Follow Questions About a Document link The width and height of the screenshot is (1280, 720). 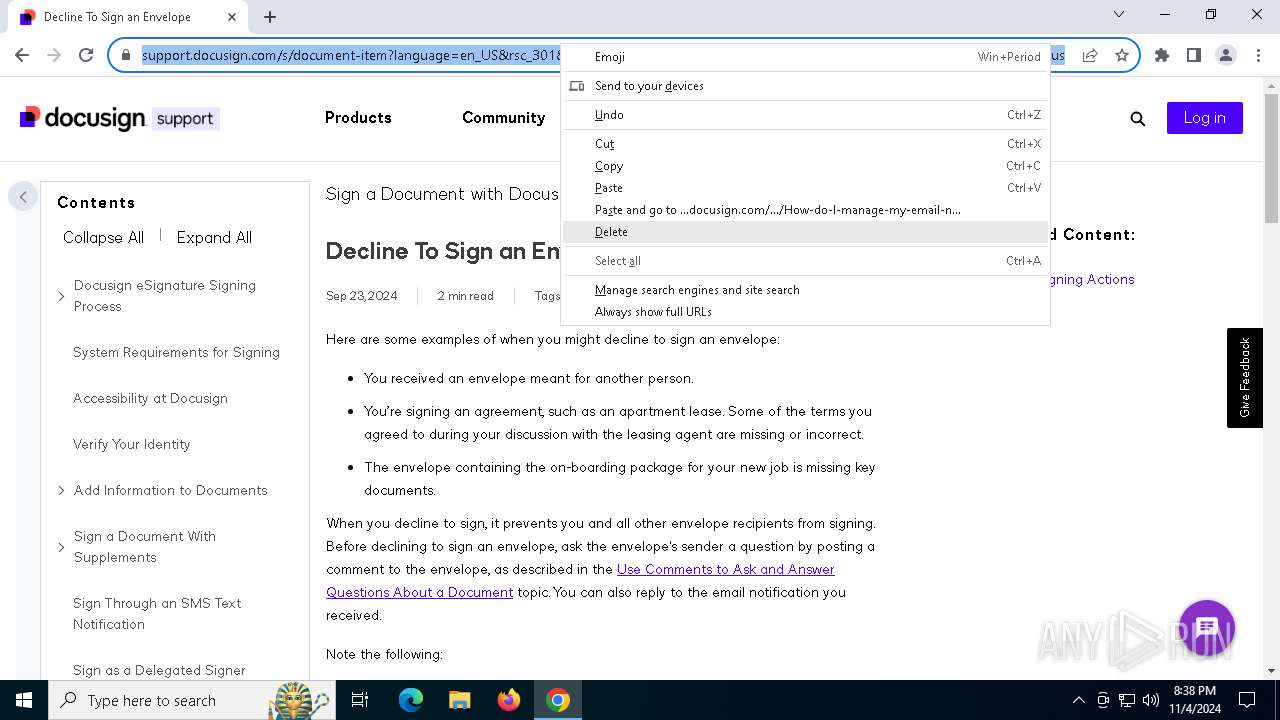tap(419, 592)
